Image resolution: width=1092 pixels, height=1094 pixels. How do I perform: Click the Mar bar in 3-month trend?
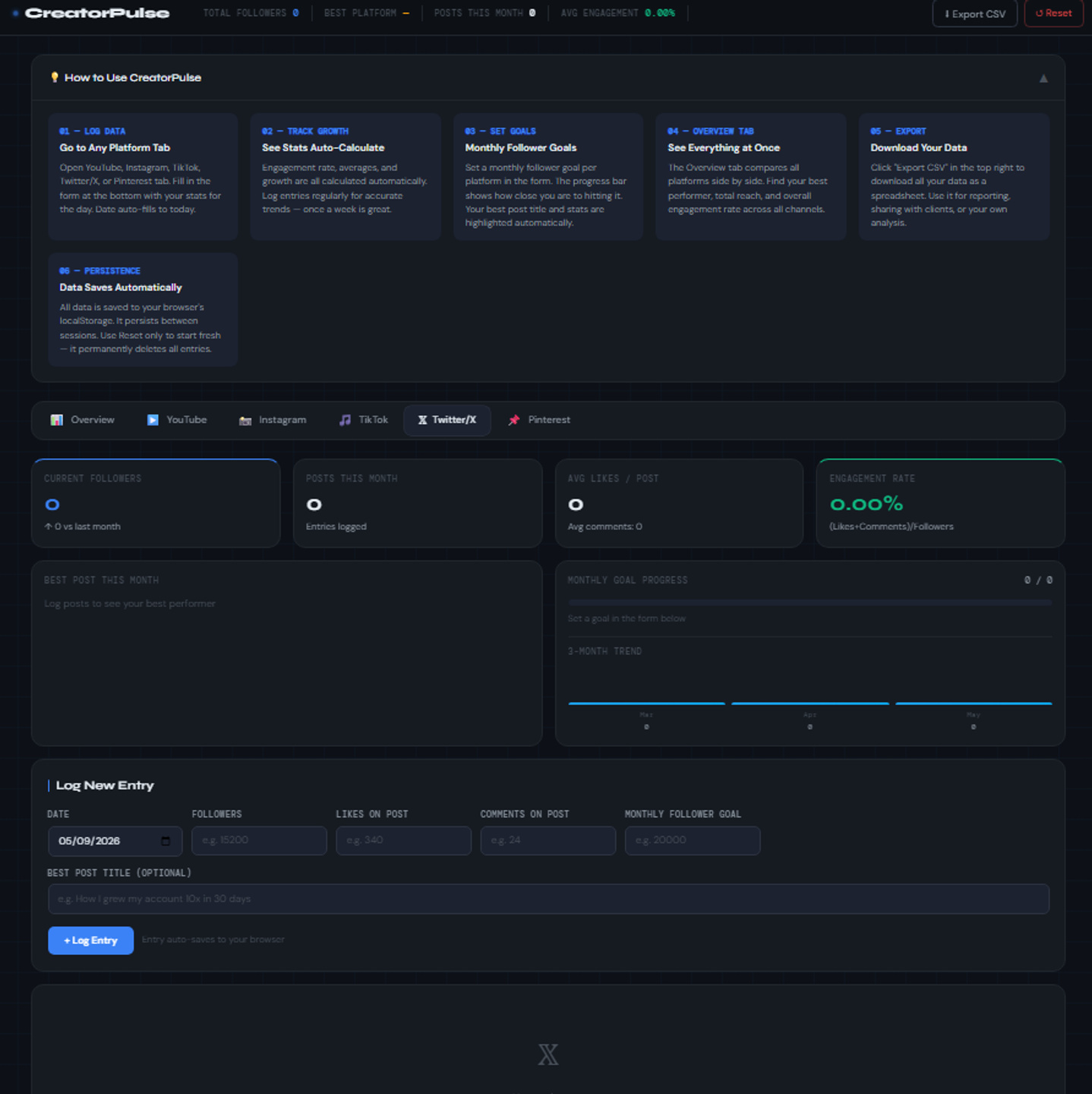646,704
